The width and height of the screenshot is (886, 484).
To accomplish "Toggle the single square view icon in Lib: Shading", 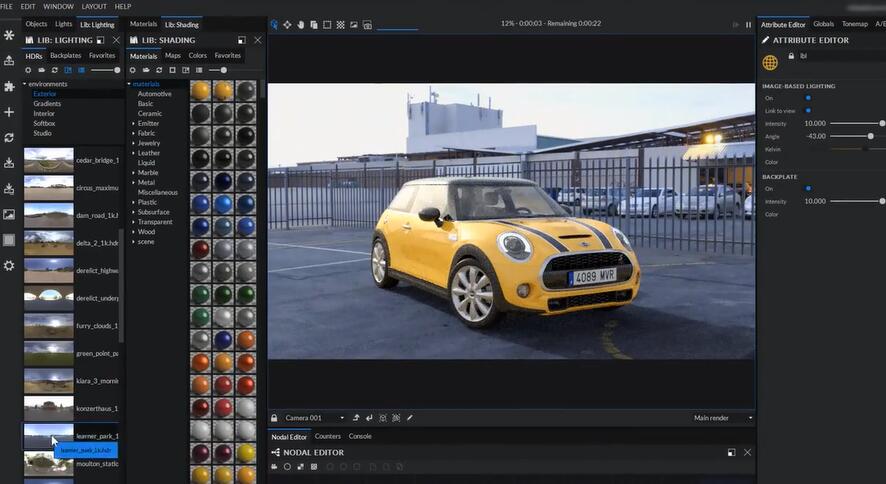I will [172, 70].
